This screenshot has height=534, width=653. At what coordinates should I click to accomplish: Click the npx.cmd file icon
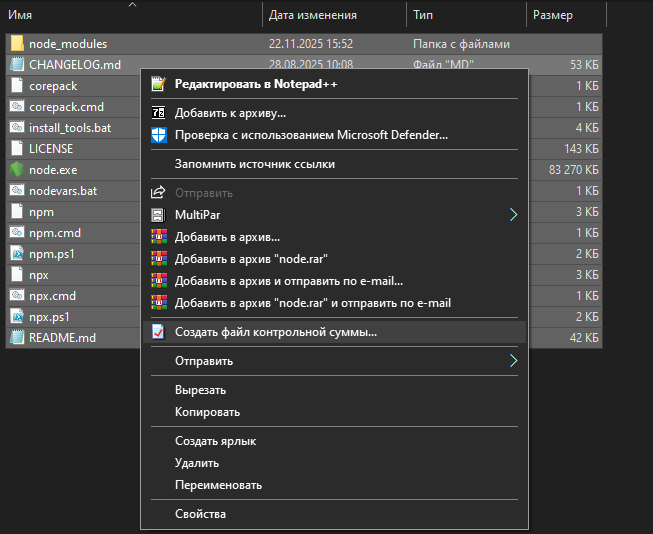[x=17, y=295]
